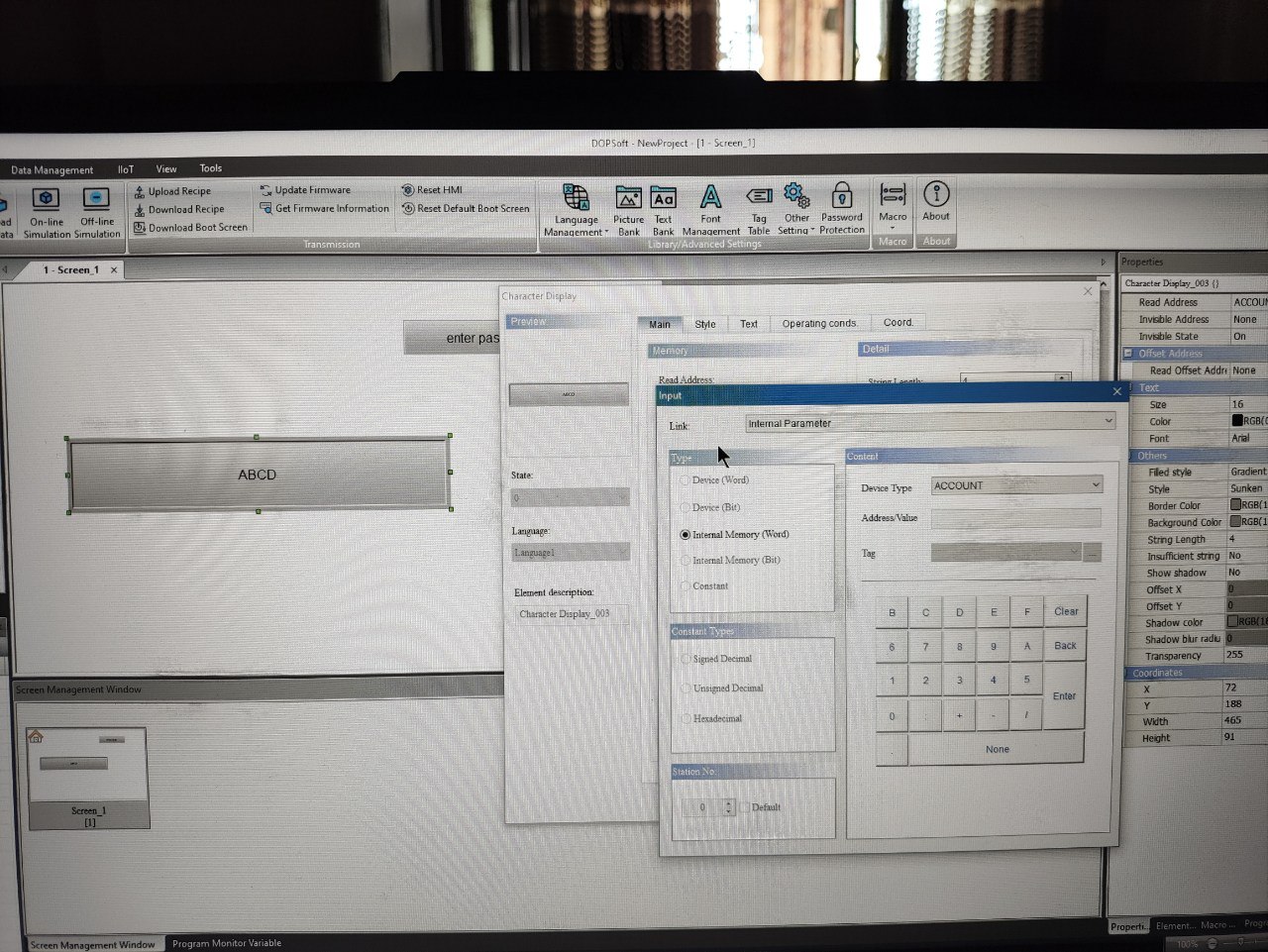The height and width of the screenshot is (952, 1268).
Task: Open the Macro ribbon button
Action: tap(893, 206)
